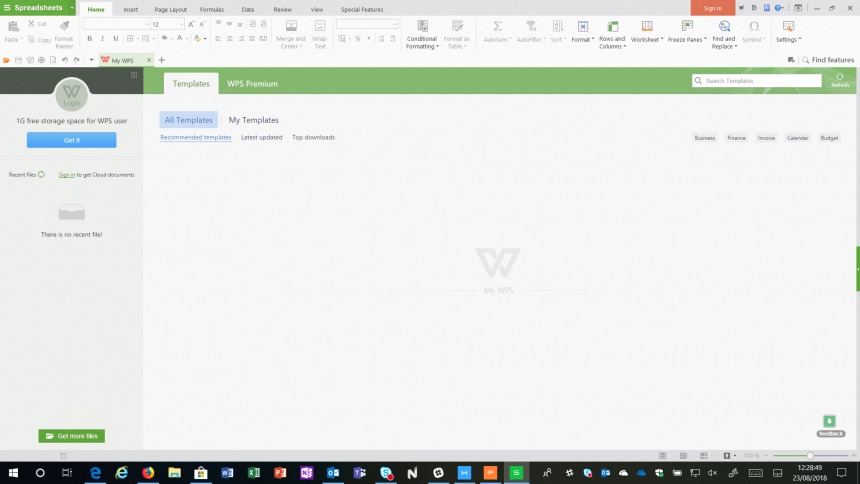Filter templates by Invoice tag
Viewport: 860px width, 484px height.
(x=766, y=138)
